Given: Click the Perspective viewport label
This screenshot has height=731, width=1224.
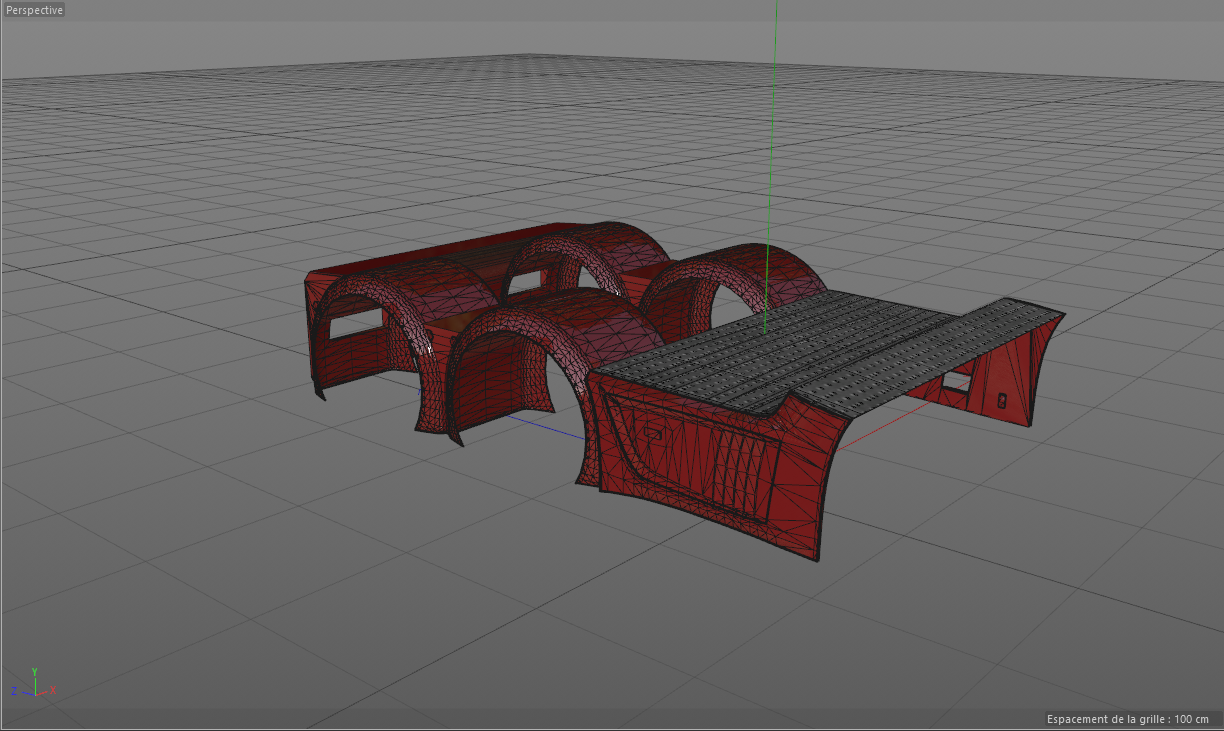Looking at the screenshot, I should (x=34, y=10).
